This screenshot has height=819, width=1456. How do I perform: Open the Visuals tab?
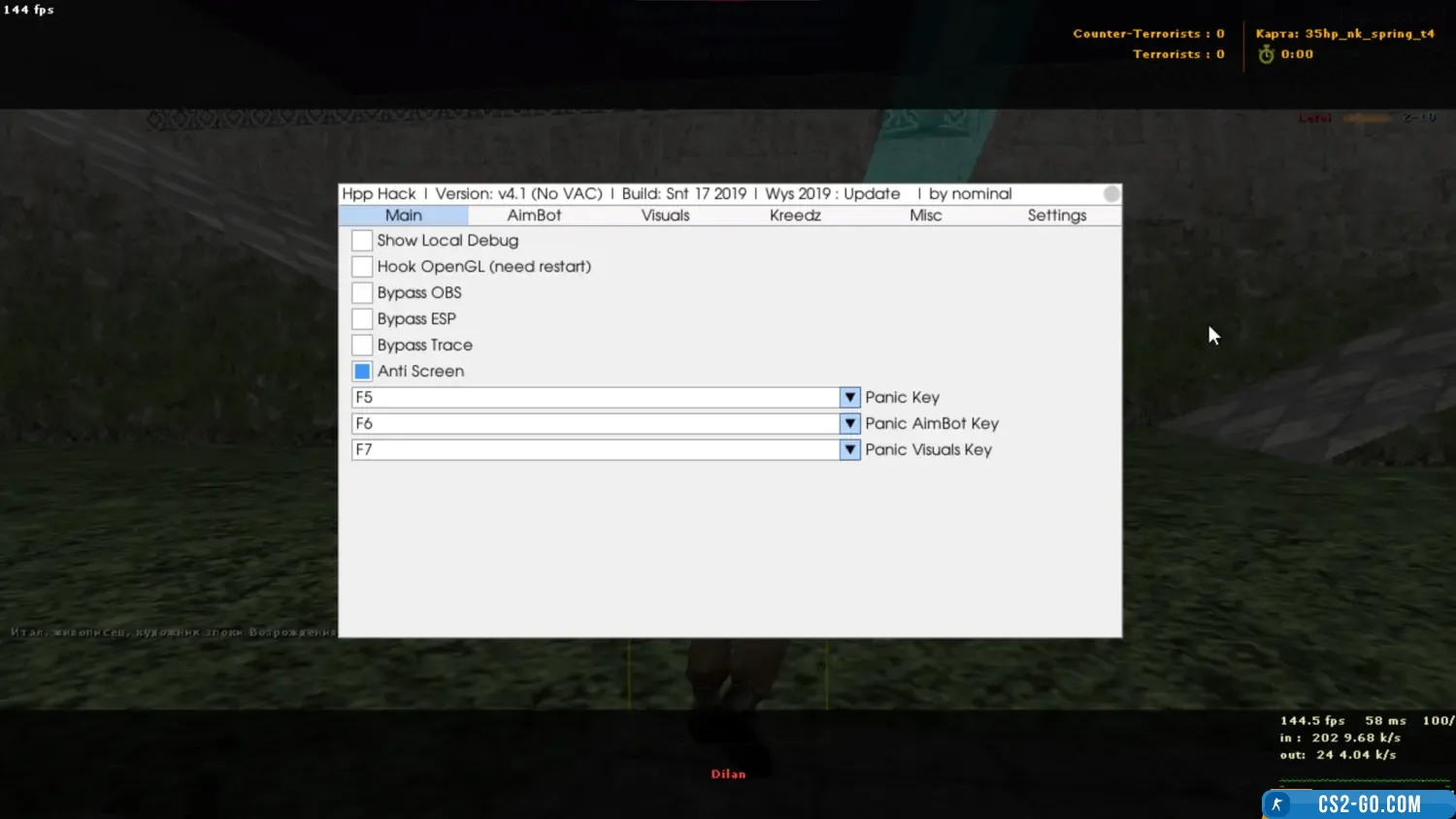(x=665, y=215)
